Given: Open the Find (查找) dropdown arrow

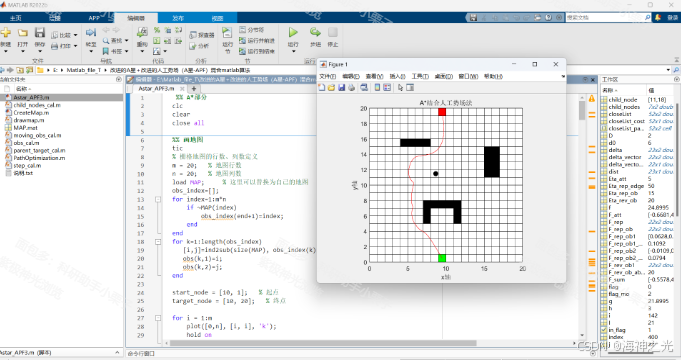Looking at the screenshot, I should pos(126,40).
